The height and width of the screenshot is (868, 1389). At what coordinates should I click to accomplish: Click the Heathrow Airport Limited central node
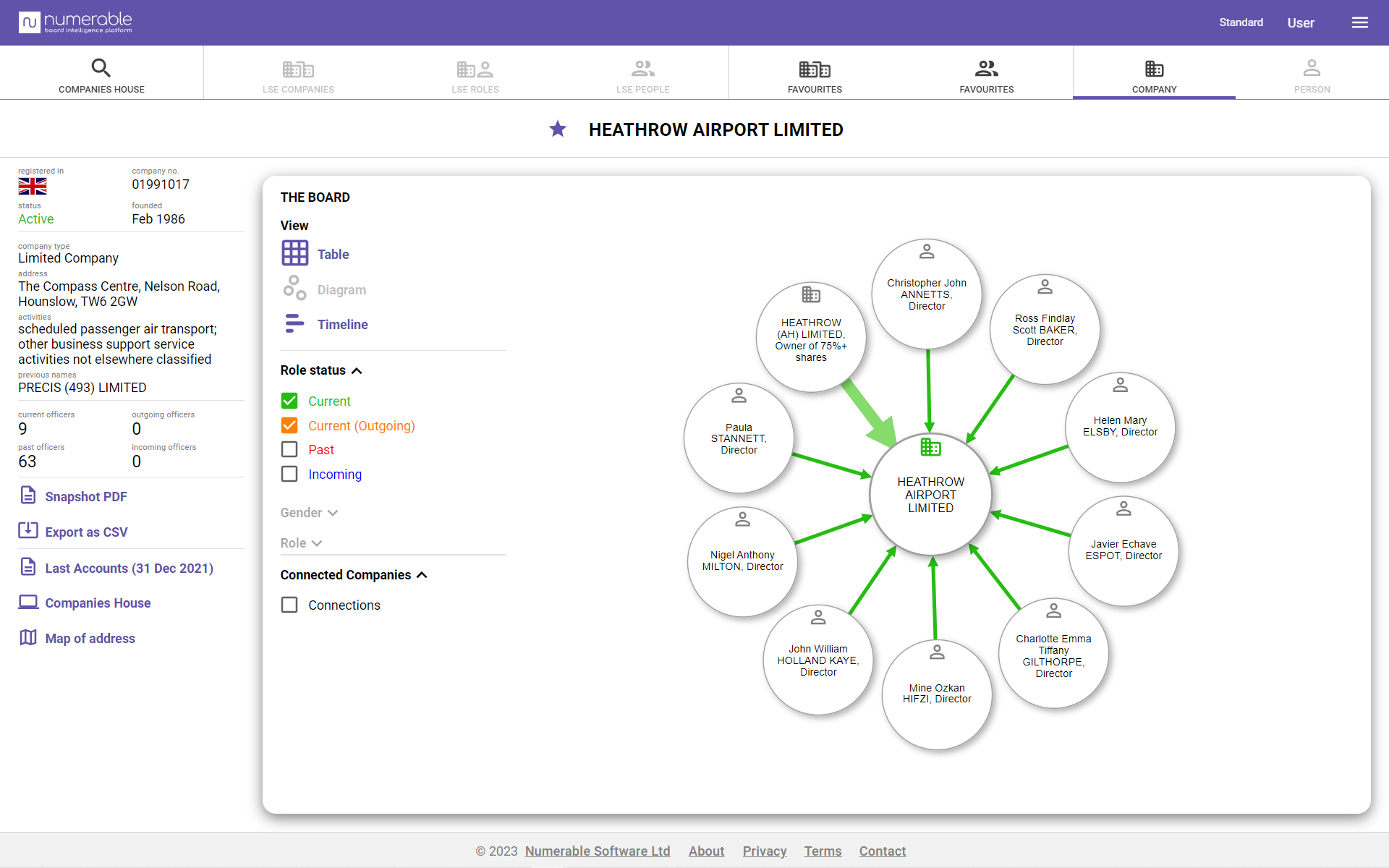click(930, 494)
